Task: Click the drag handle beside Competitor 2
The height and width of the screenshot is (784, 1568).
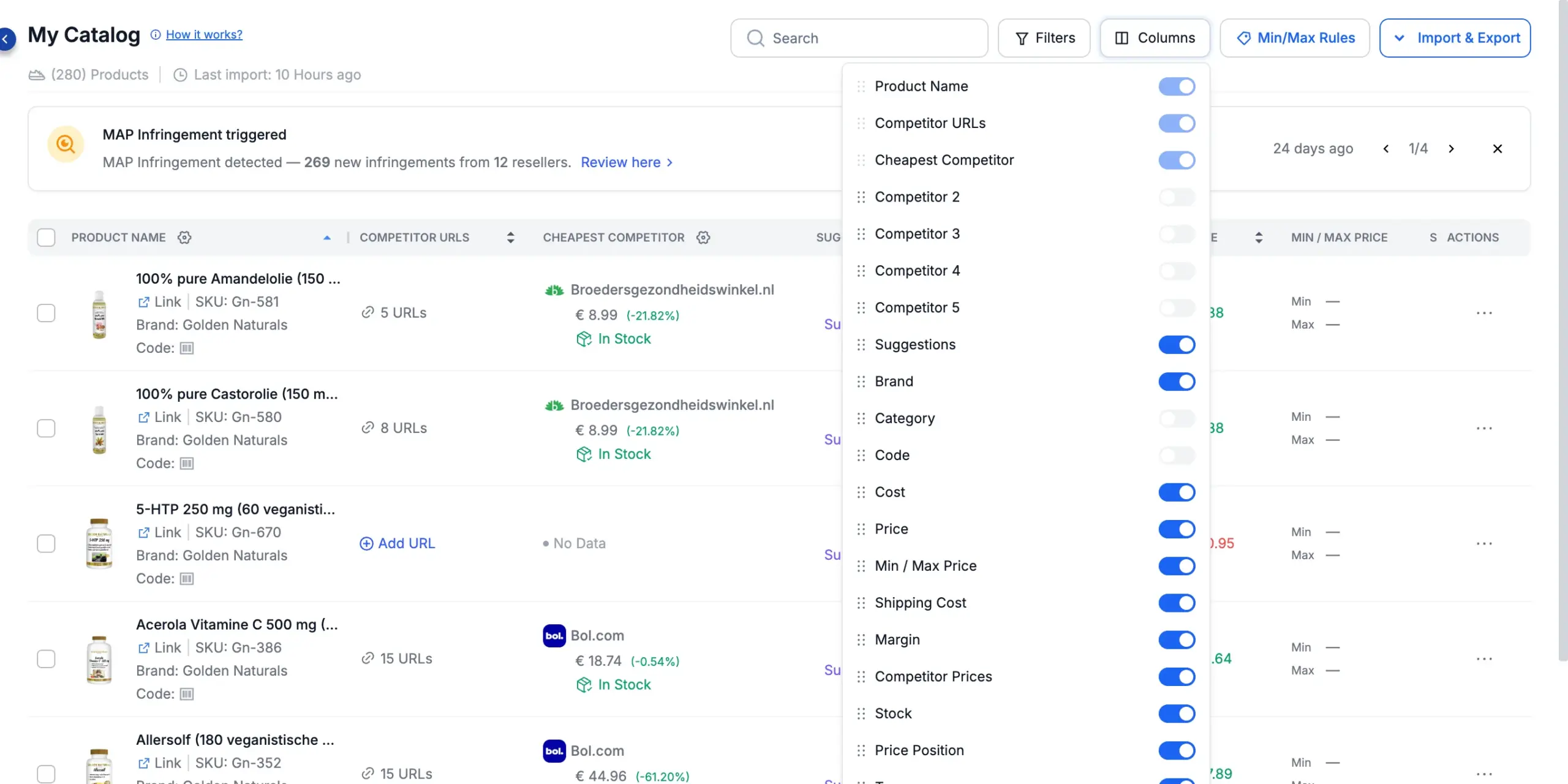Action: coord(861,197)
